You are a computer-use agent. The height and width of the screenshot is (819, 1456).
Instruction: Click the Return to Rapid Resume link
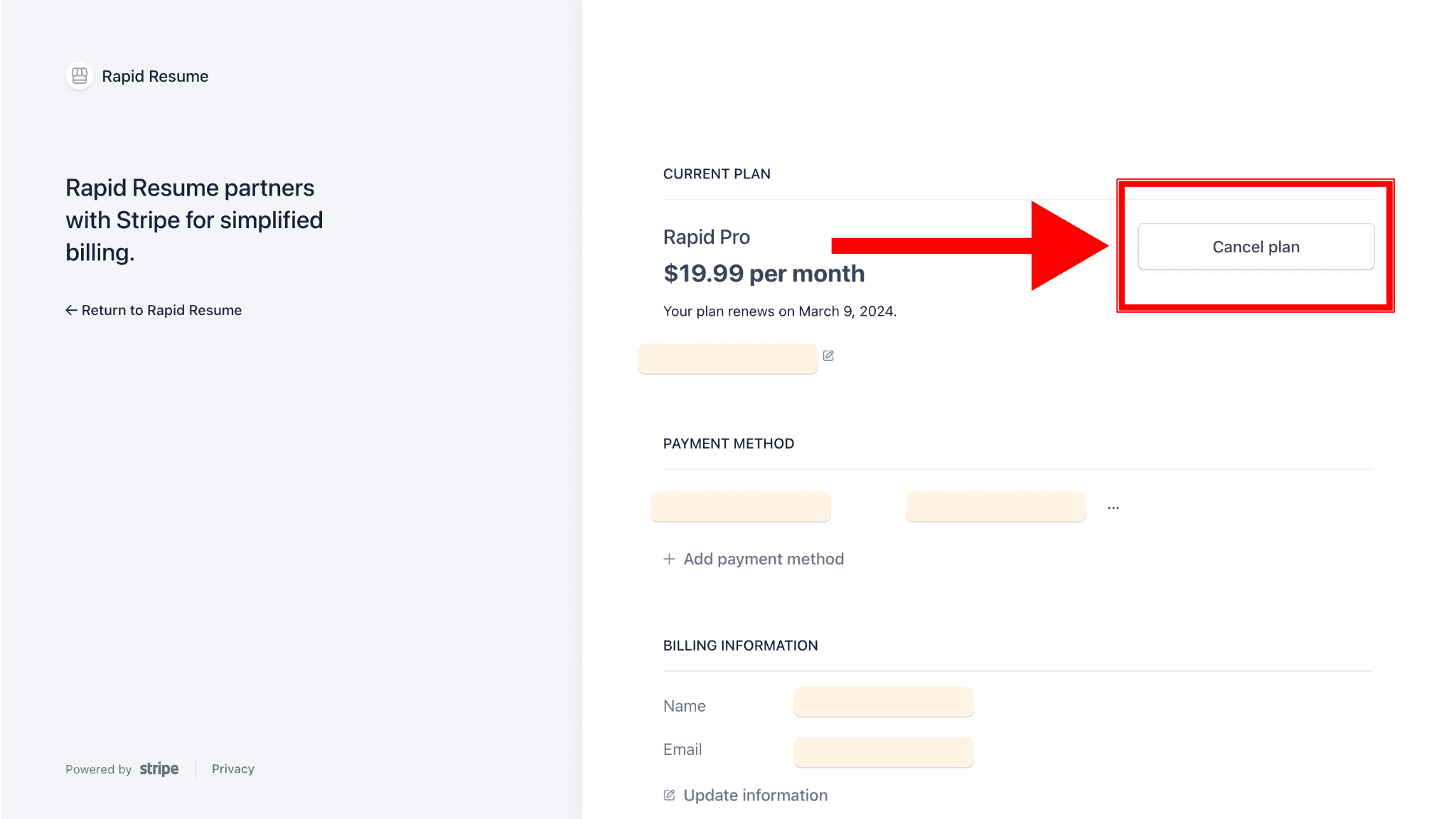(x=161, y=310)
